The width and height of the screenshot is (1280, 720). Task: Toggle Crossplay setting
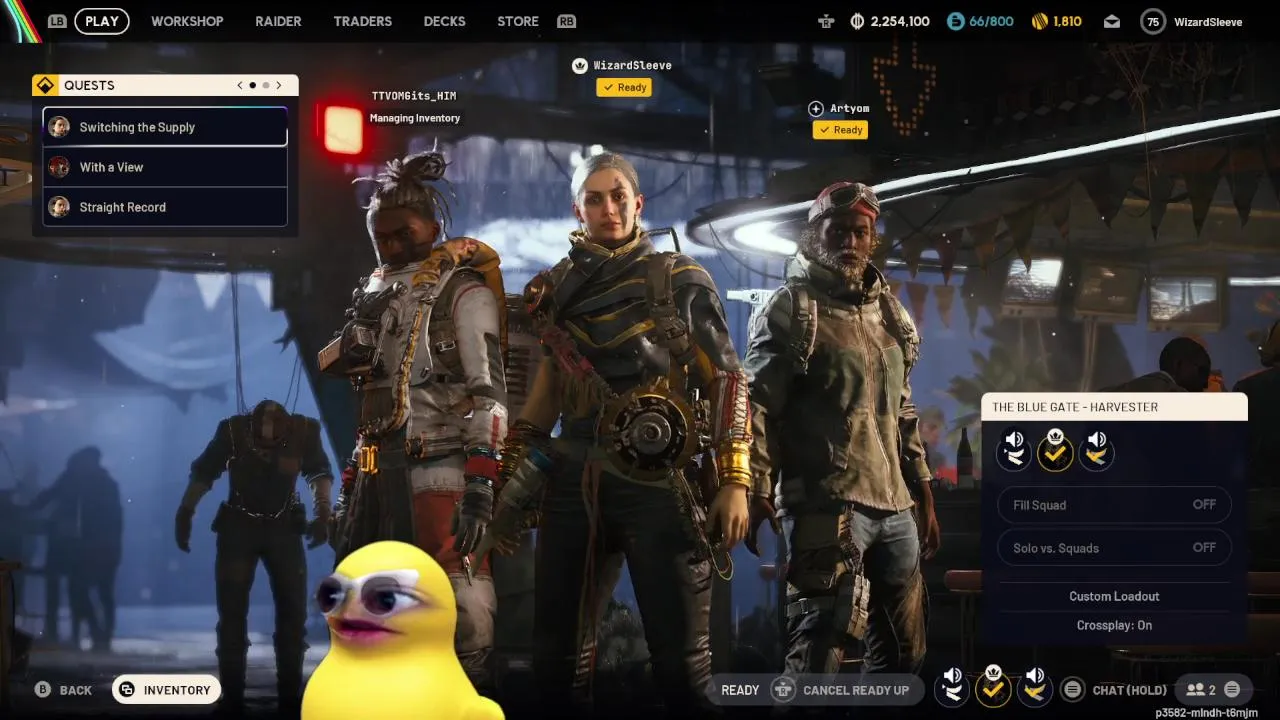[1114, 625]
